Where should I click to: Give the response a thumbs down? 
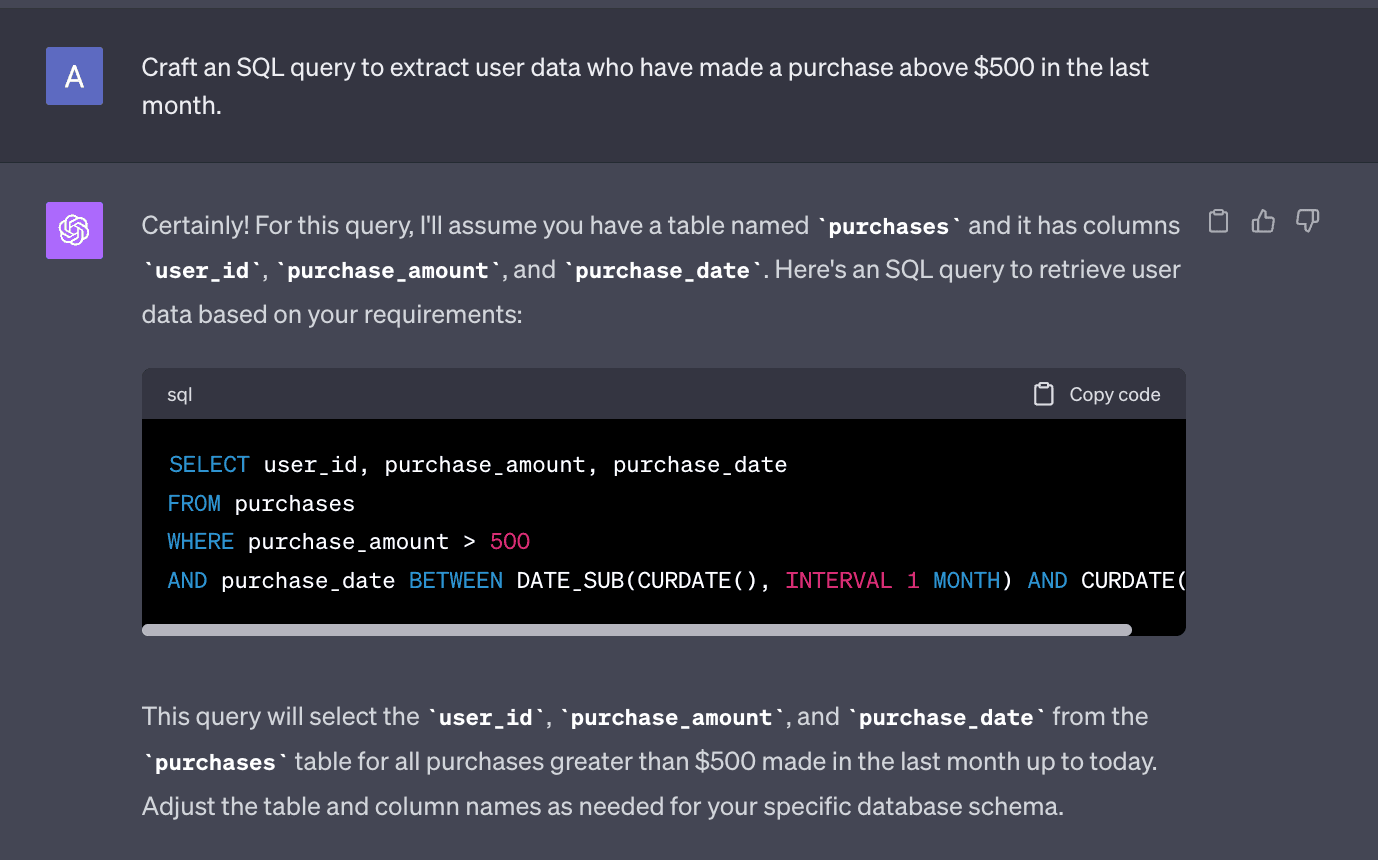(x=1308, y=221)
